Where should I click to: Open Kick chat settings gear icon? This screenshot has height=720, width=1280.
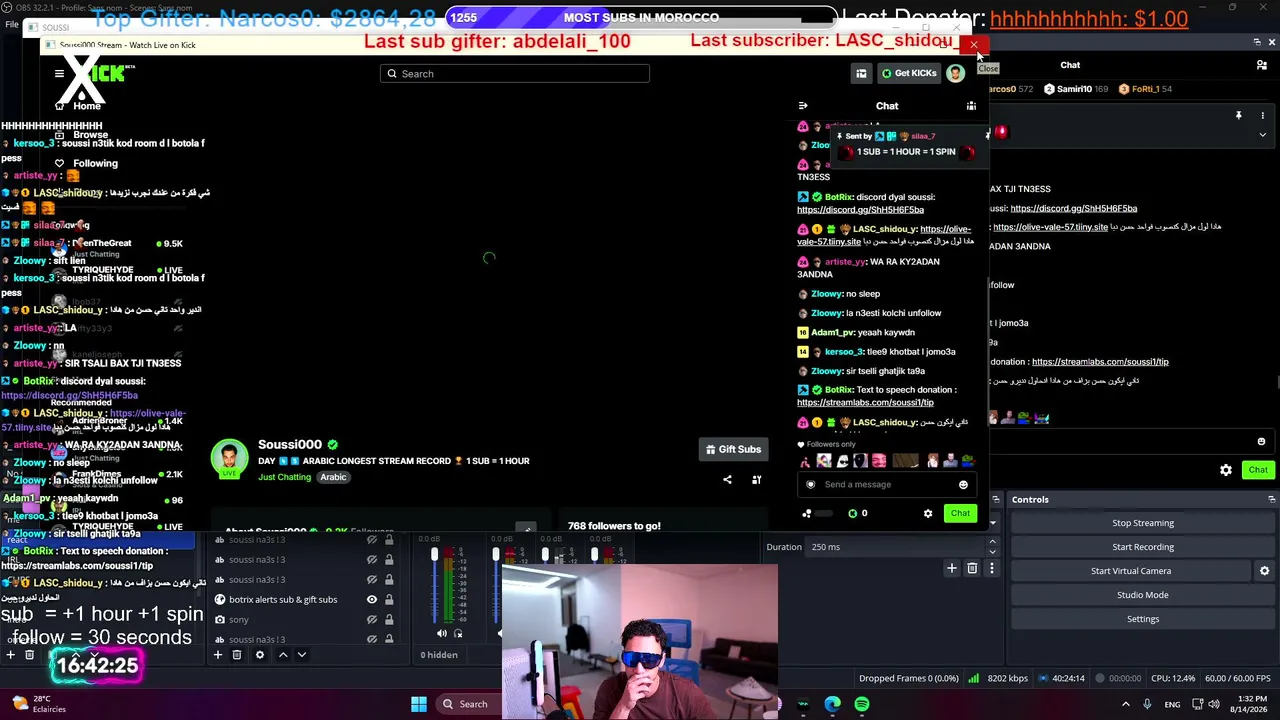928,513
